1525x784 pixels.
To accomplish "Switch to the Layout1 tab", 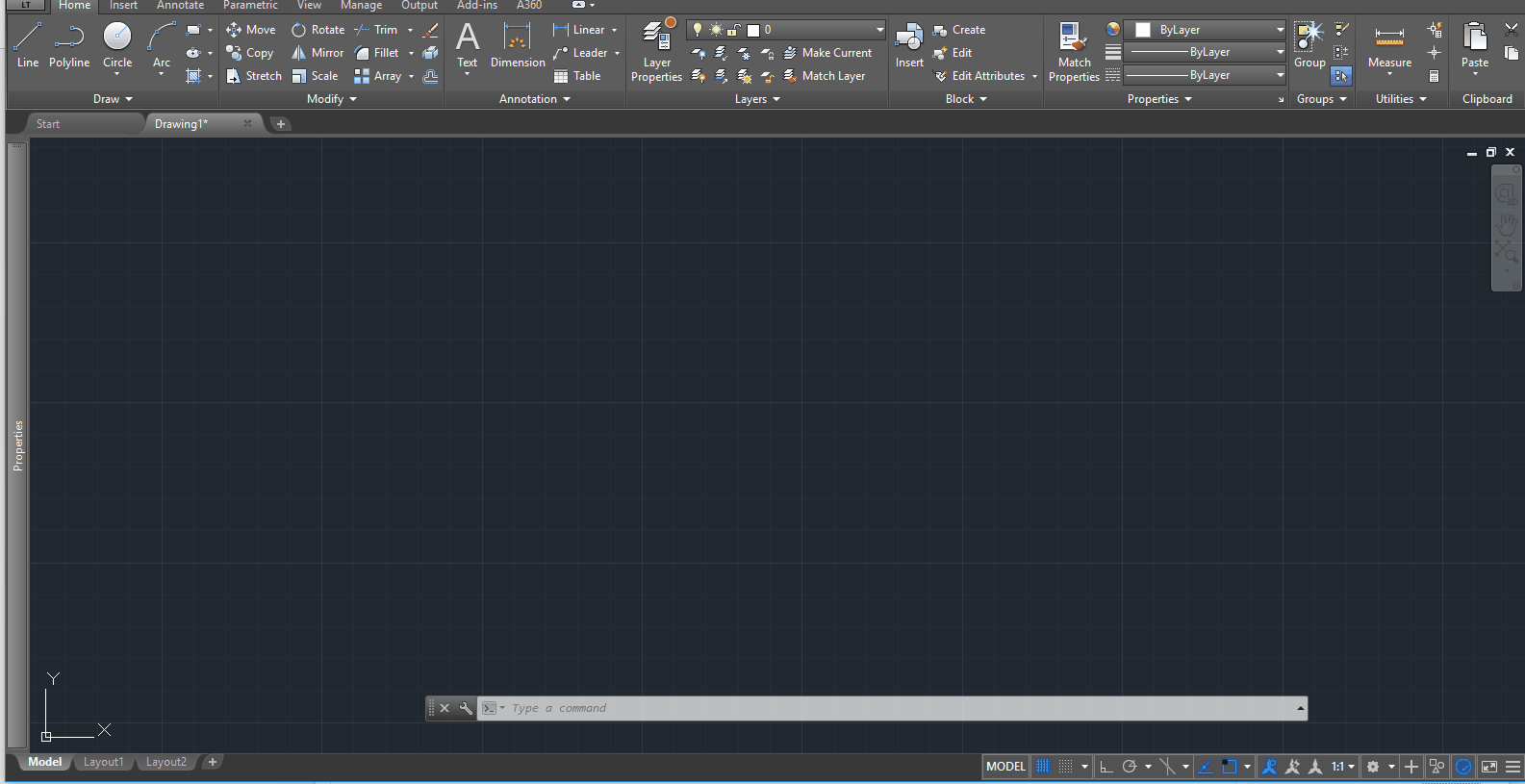I will [103, 762].
